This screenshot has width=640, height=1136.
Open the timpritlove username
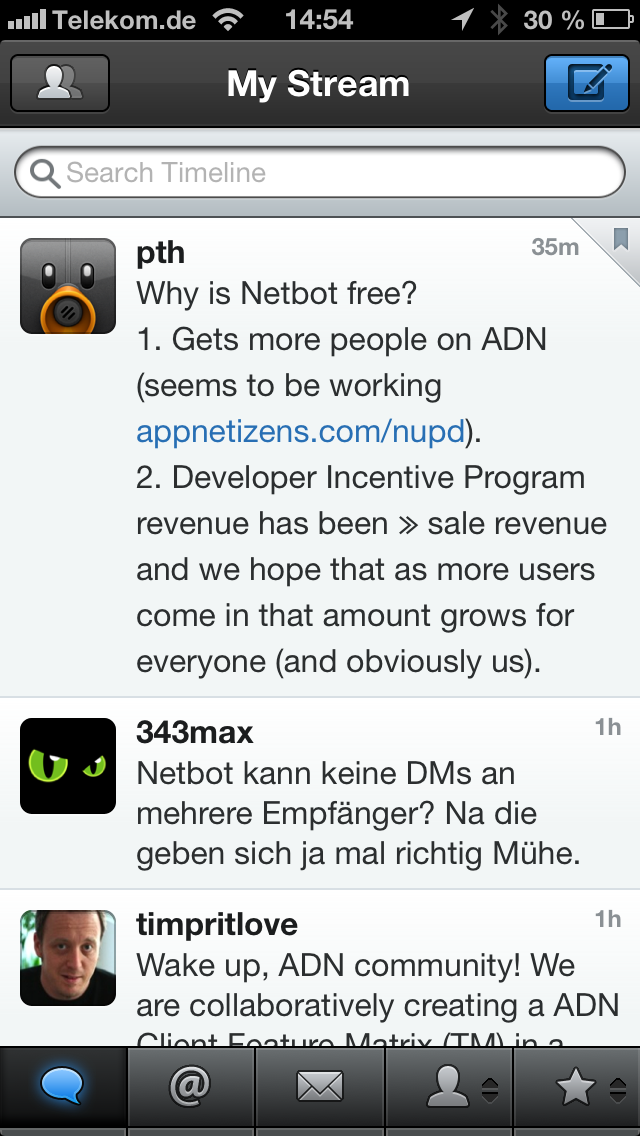(x=217, y=924)
